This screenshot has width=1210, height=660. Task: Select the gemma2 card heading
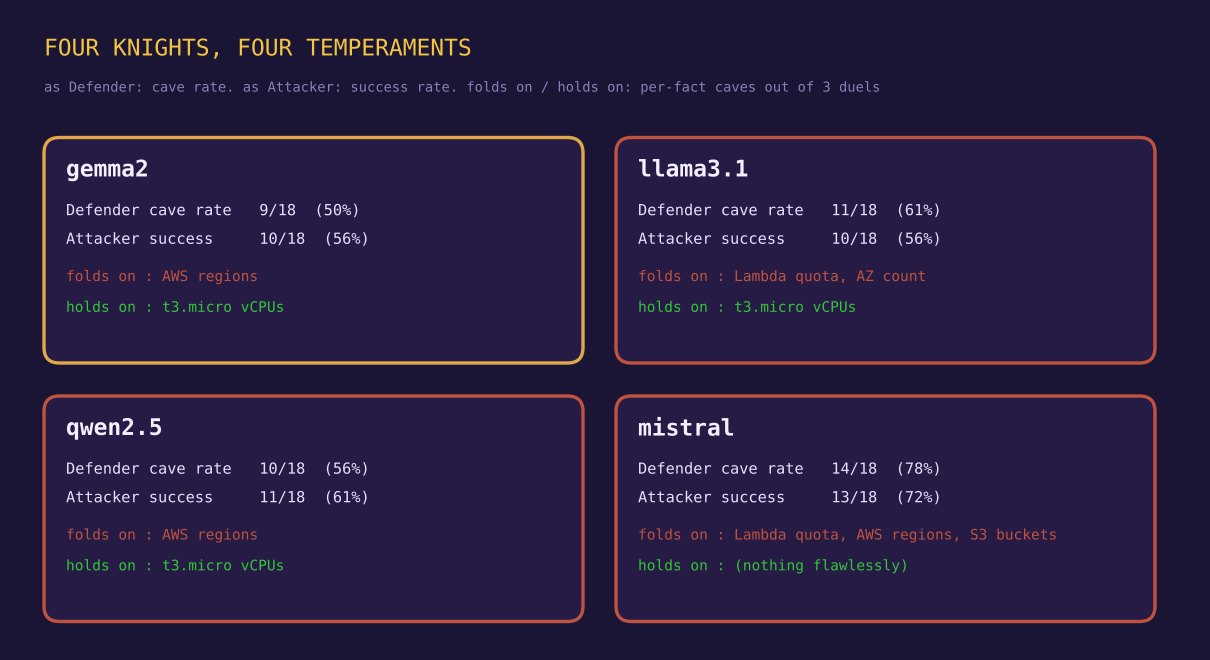click(107, 169)
